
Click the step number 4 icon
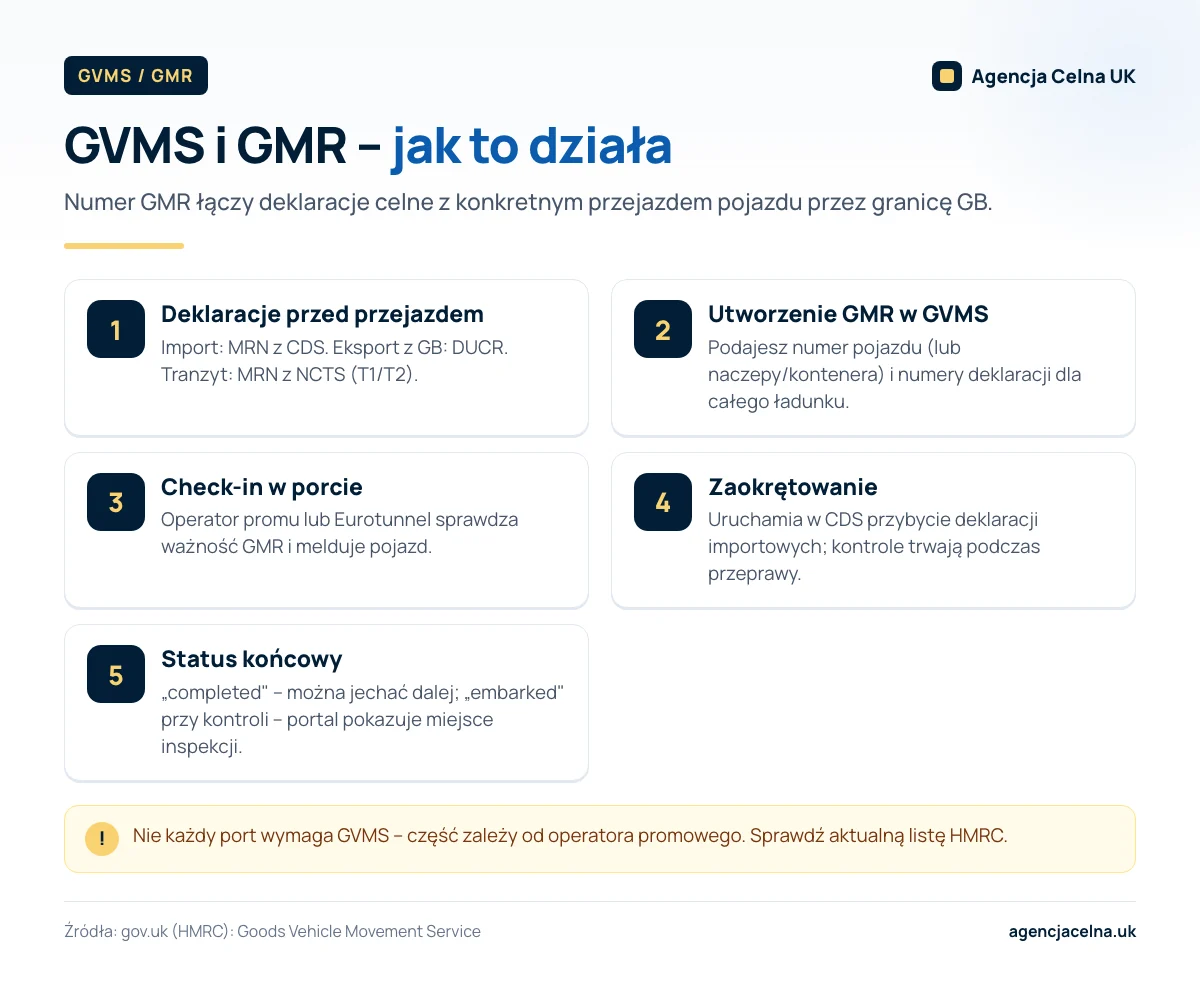[663, 502]
